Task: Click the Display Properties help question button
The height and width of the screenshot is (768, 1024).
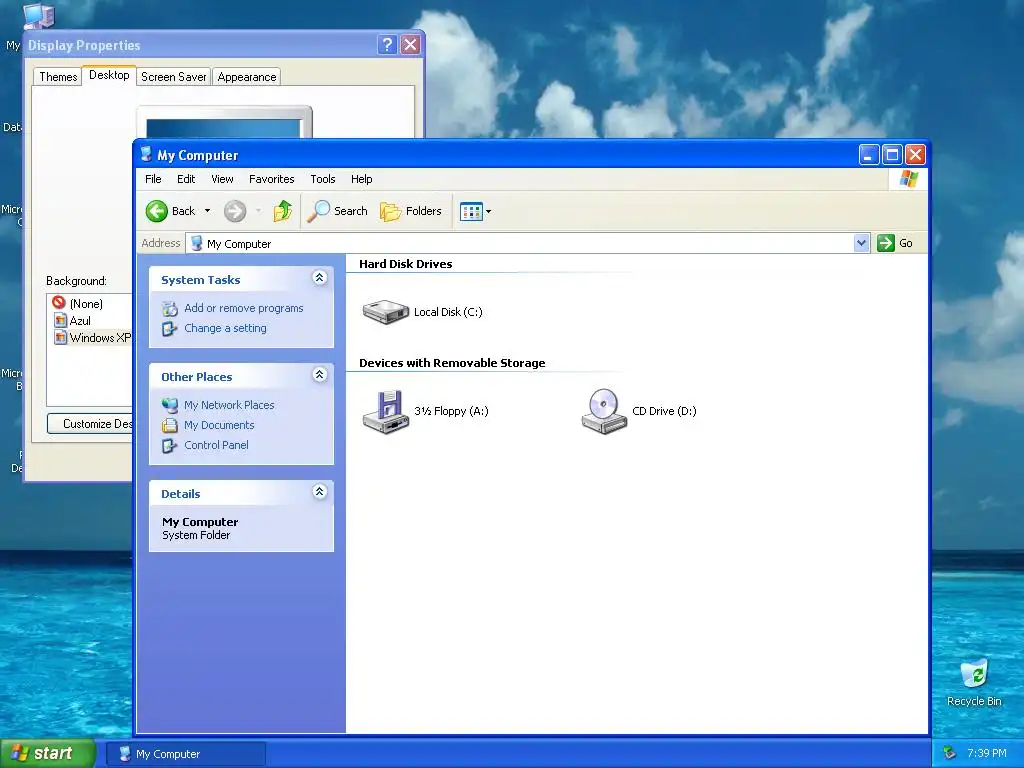Action: tap(387, 44)
